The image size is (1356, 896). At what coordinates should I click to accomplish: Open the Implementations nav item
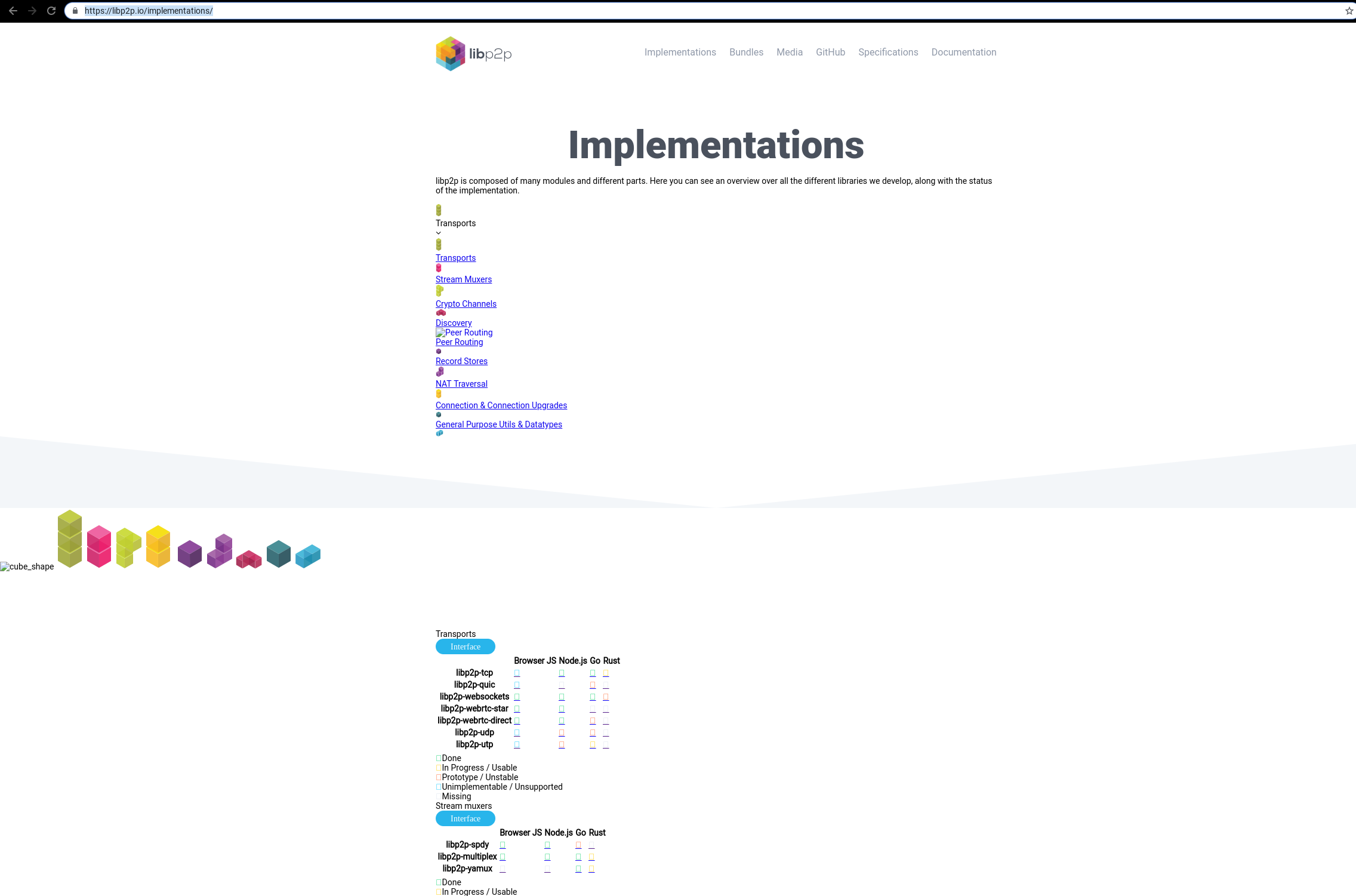coord(680,53)
